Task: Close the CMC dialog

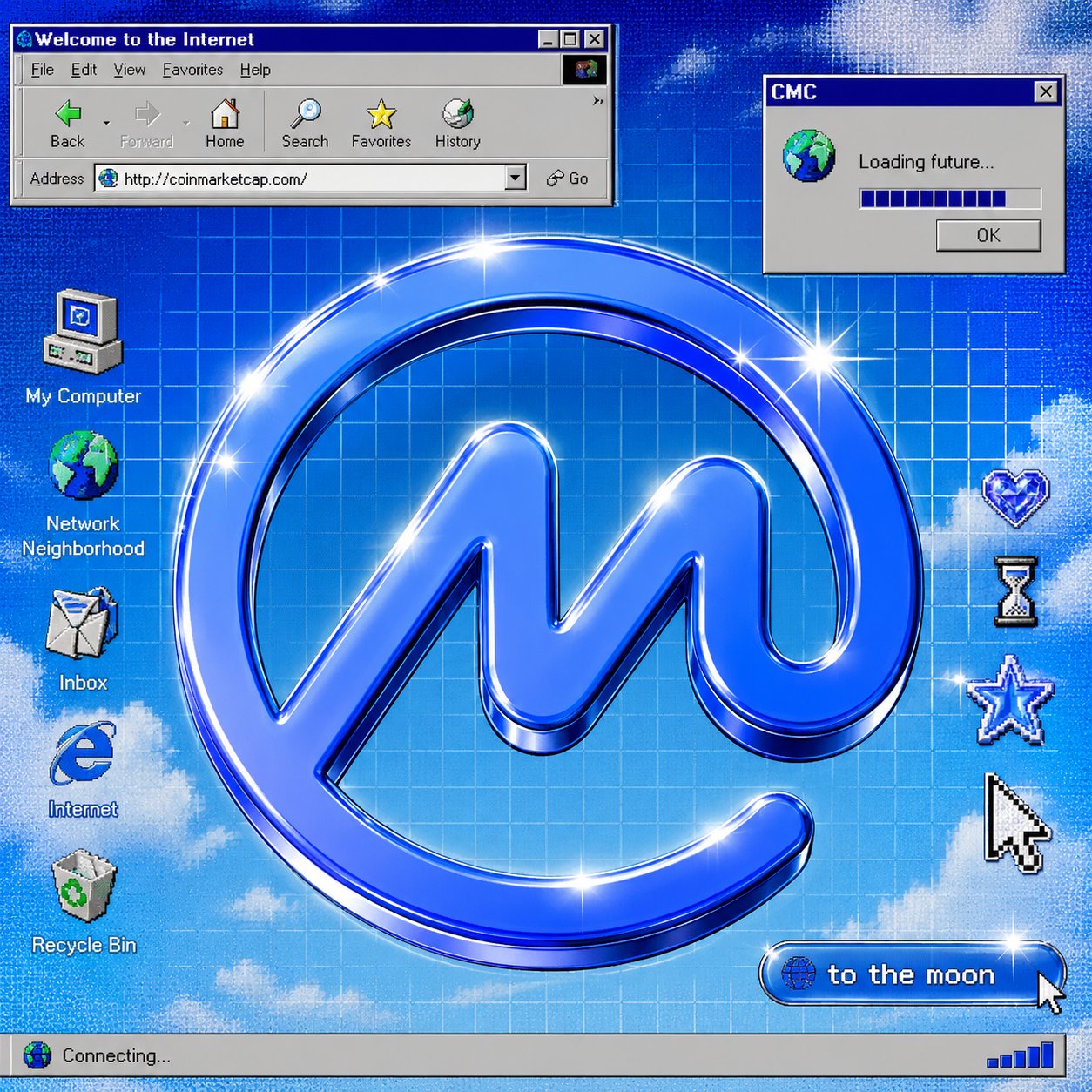Action: [x=1046, y=91]
